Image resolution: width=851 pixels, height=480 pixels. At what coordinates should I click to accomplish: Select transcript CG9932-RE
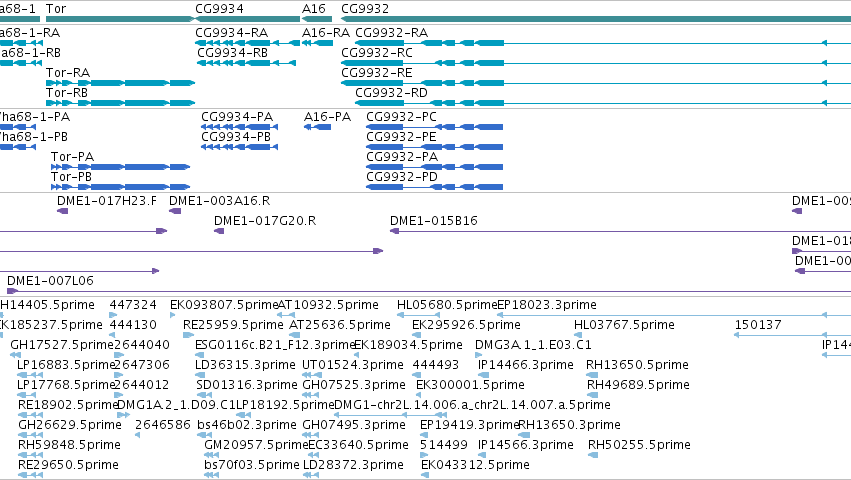pos(377,73)
